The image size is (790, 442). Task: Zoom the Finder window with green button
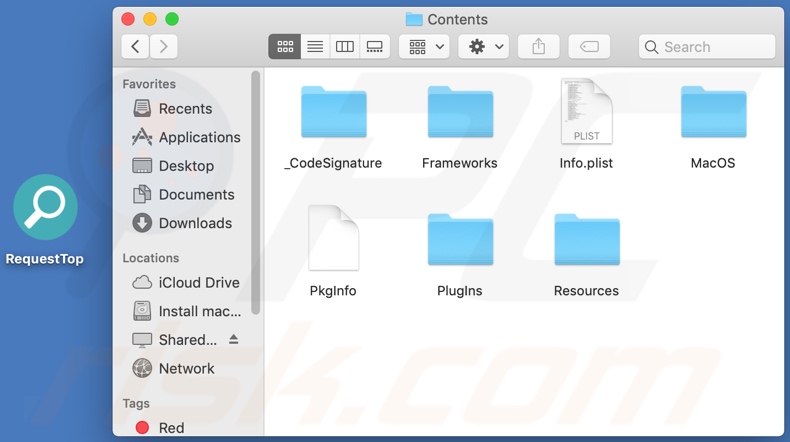tap(172, 19)
